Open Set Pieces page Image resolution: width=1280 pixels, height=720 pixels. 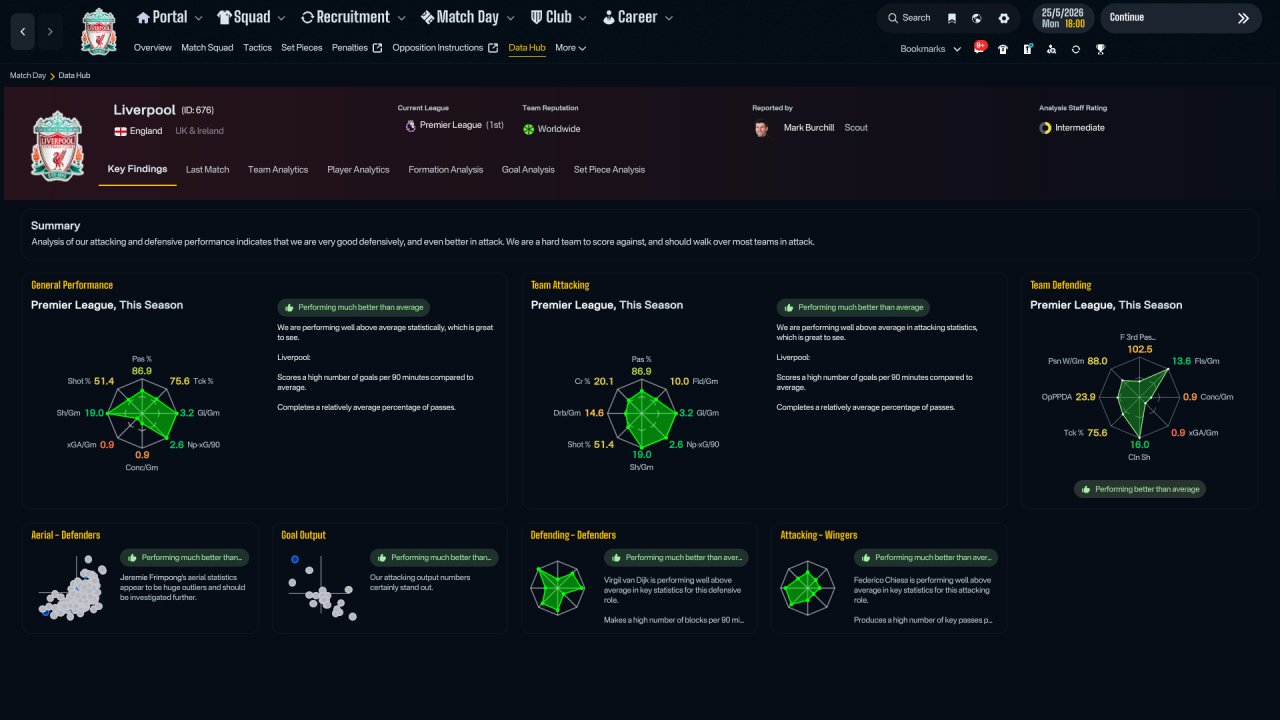tap(302, 48)
